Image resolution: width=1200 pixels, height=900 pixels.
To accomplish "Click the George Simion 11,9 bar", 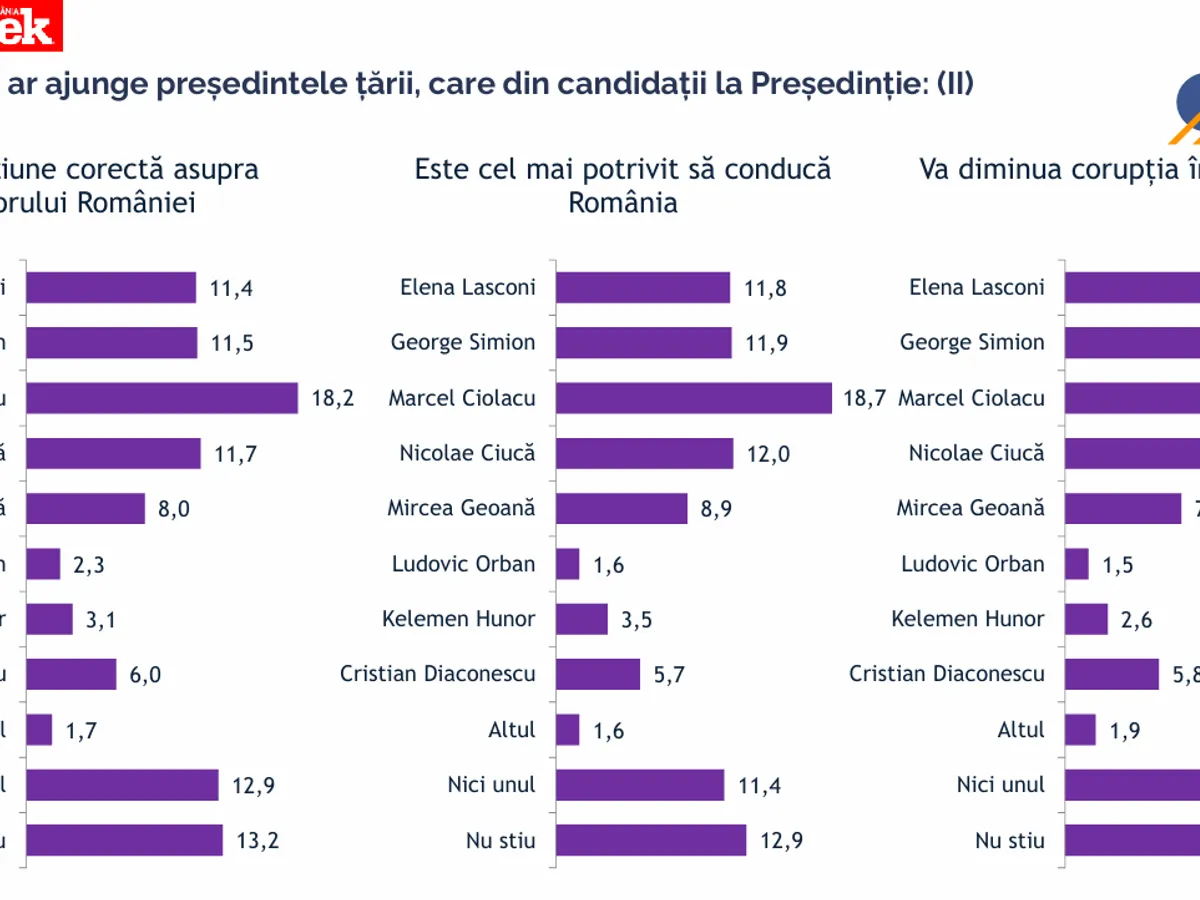I will [643, 343].
